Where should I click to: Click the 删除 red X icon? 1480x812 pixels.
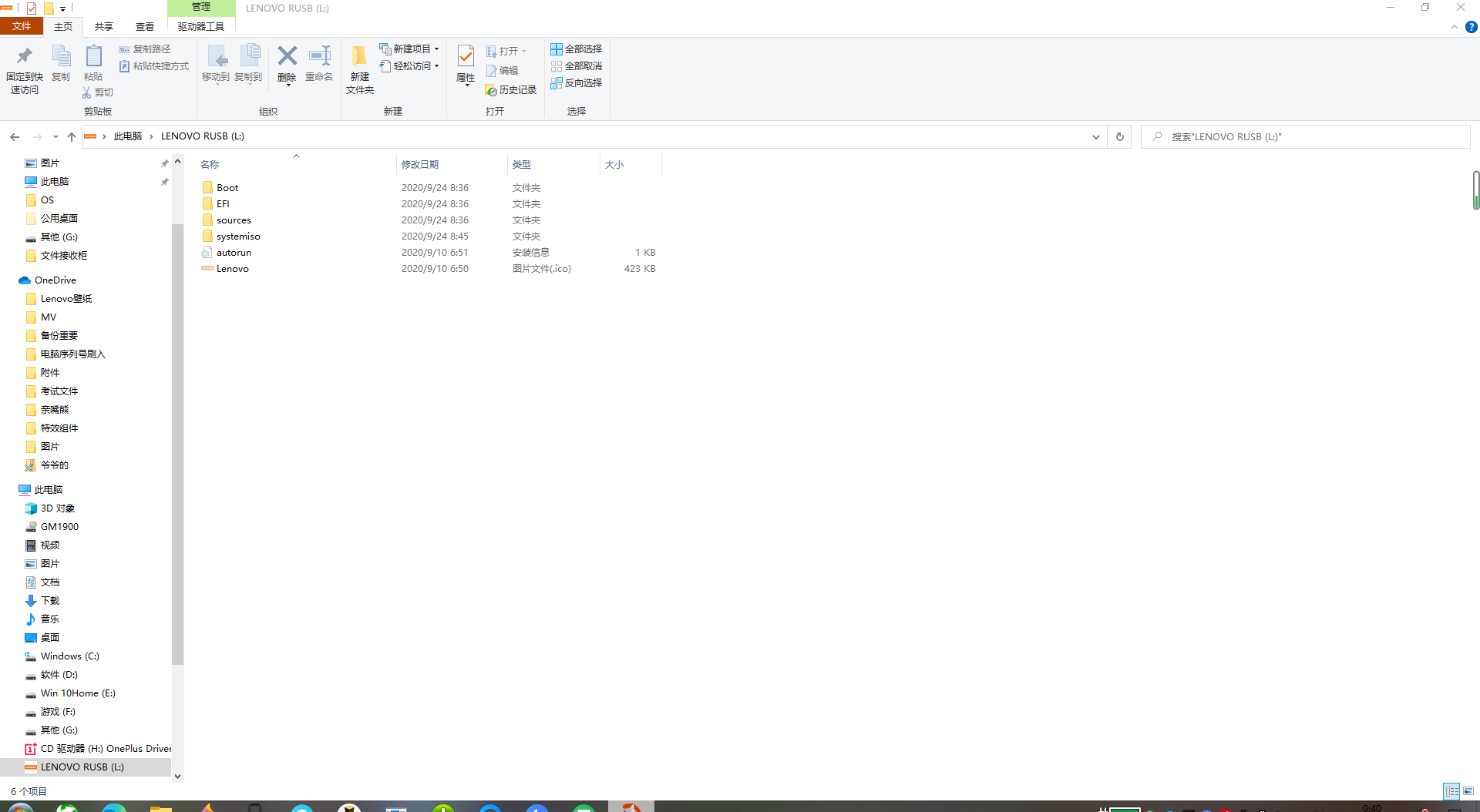coord(287,55)
